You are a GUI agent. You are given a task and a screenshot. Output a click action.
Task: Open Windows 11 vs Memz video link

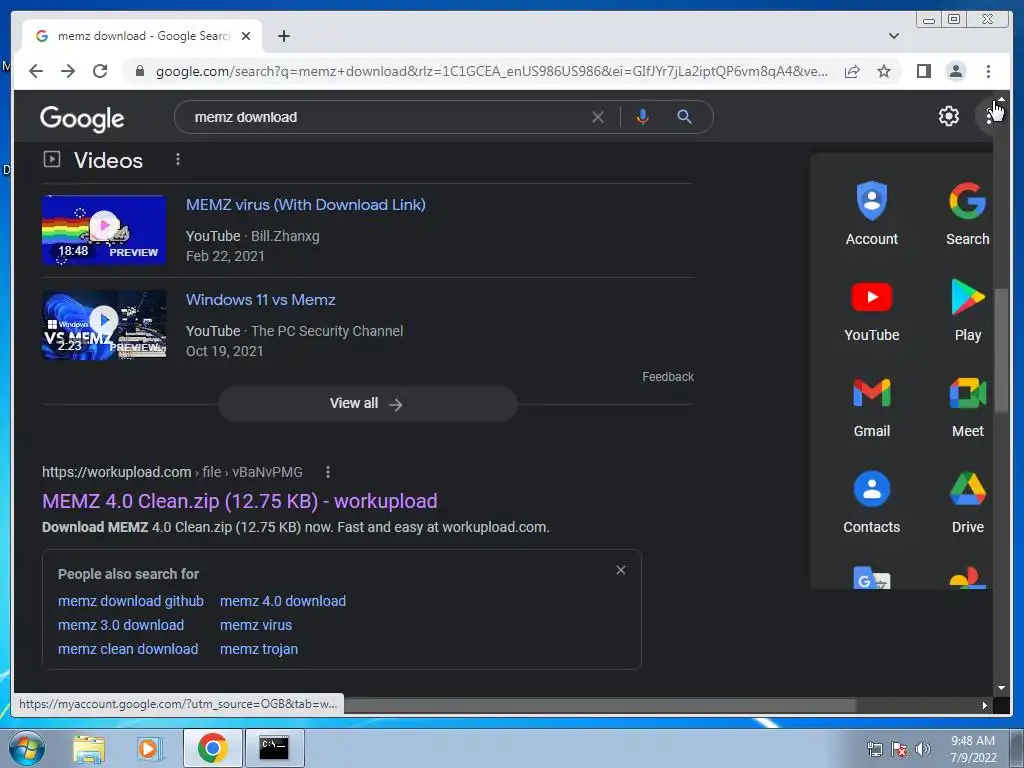point(261,300)
